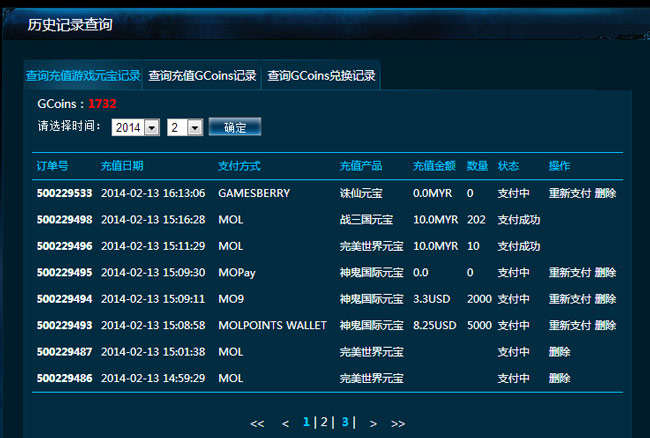Delete order 500229487 via 删除
650x438 pixels.
click(x=559, y=352)
